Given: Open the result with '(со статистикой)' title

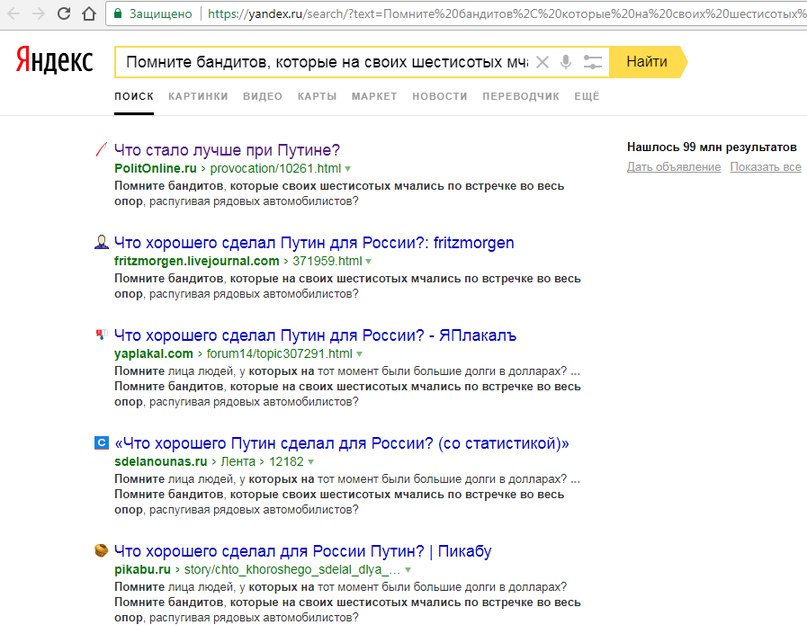Looking at the screenshot, I should tap(342, 443).
